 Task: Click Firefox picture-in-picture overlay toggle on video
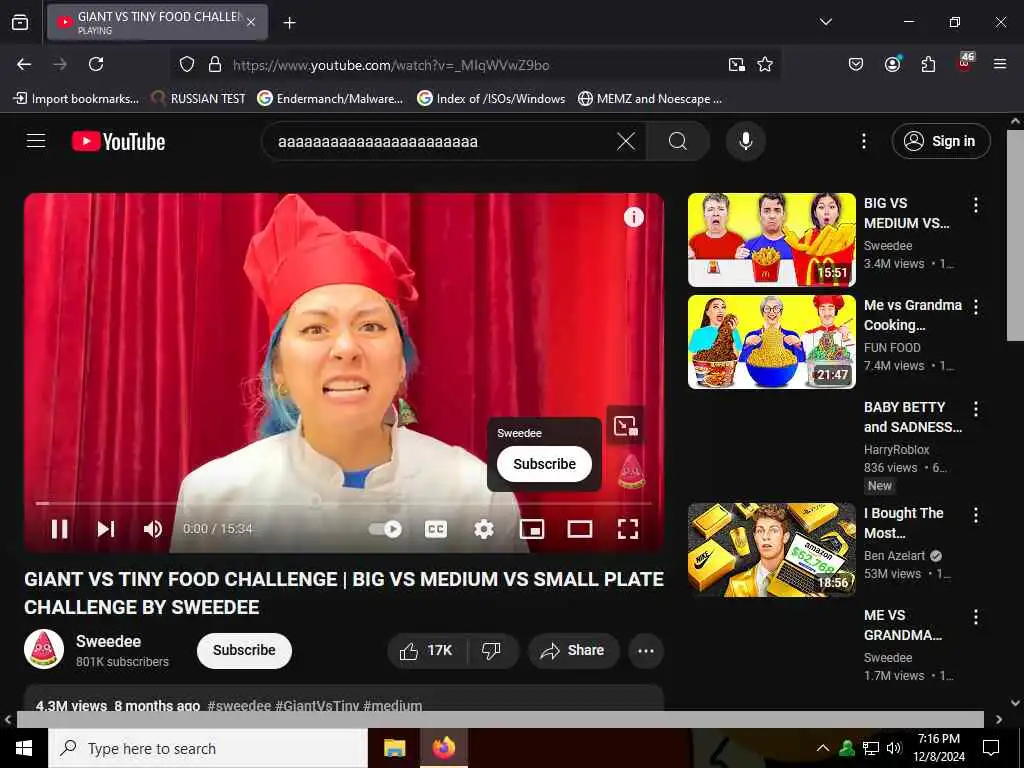point(626,426)
